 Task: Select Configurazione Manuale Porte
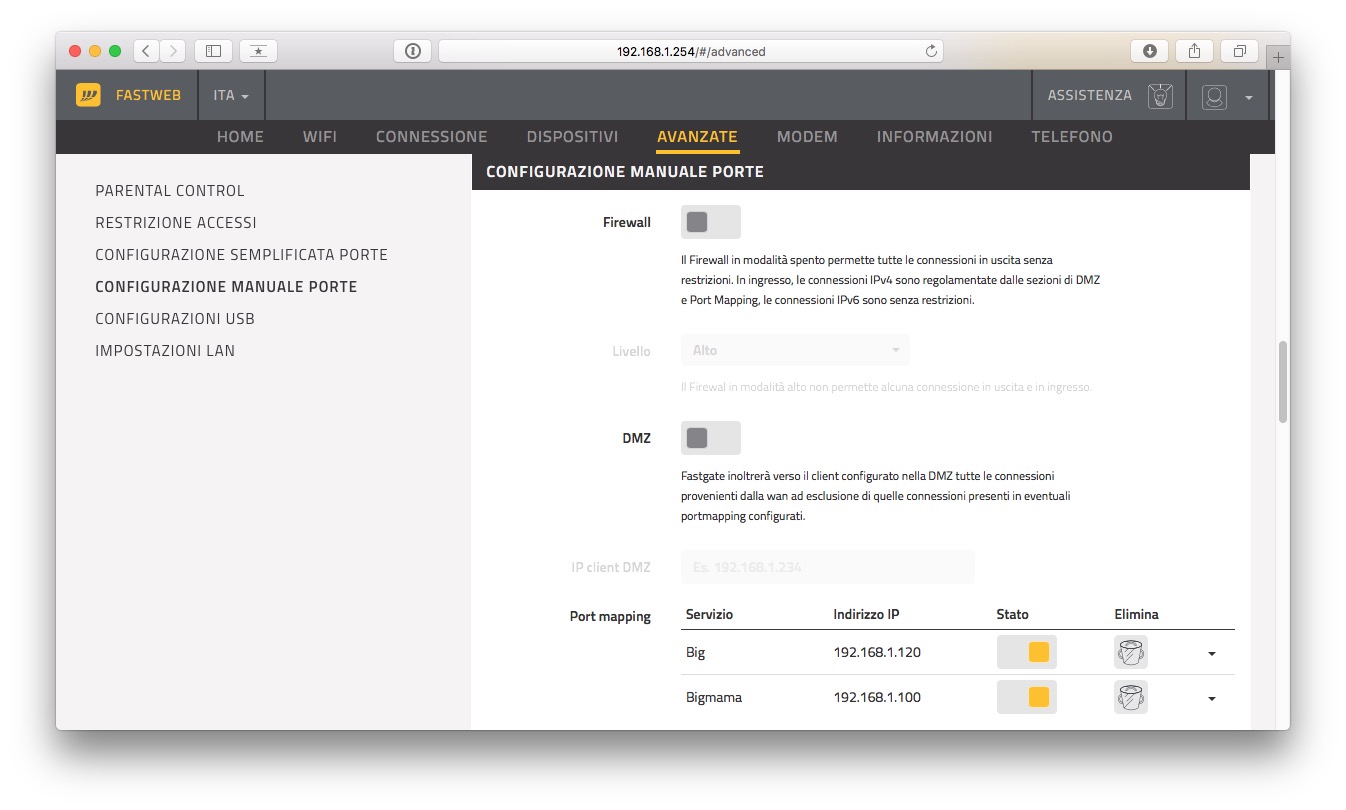[226, 287]
